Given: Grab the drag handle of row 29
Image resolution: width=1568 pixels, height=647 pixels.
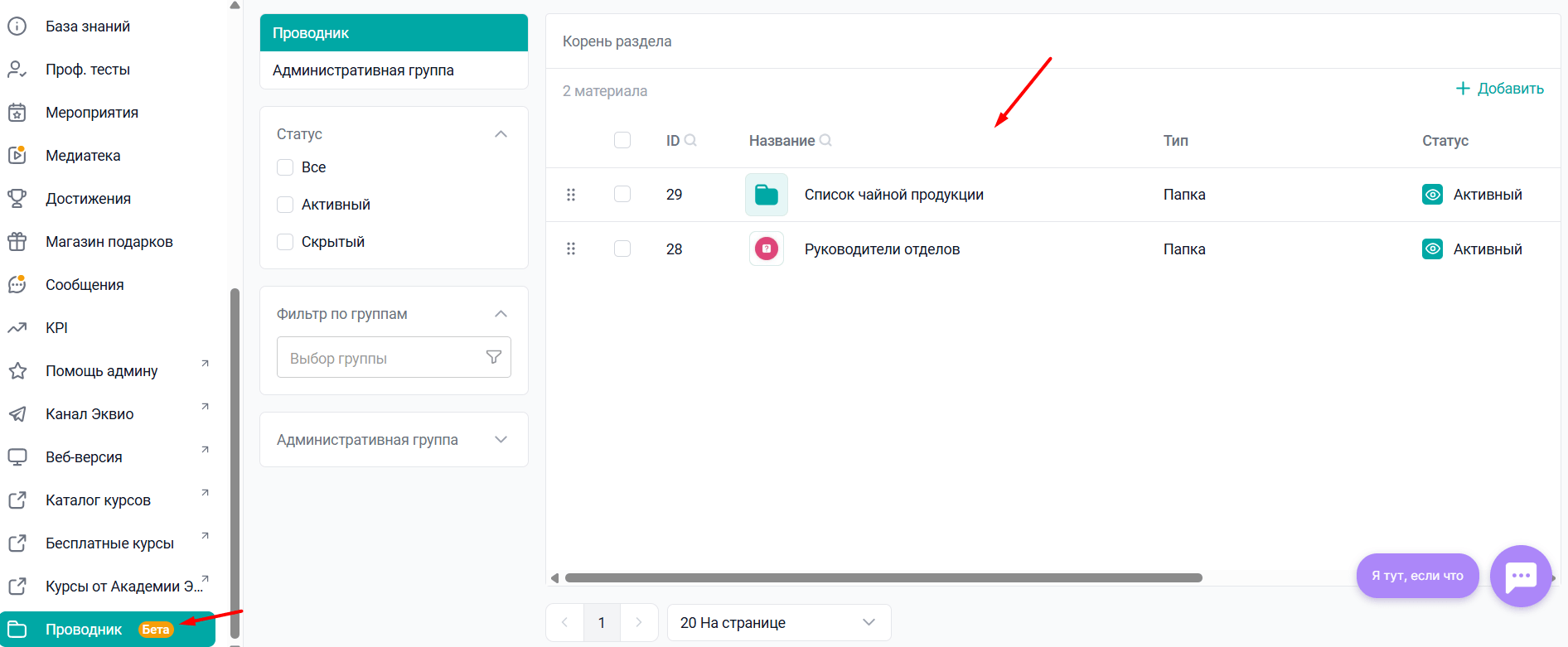Looking at the screenshot, I should tap(570, 195).
